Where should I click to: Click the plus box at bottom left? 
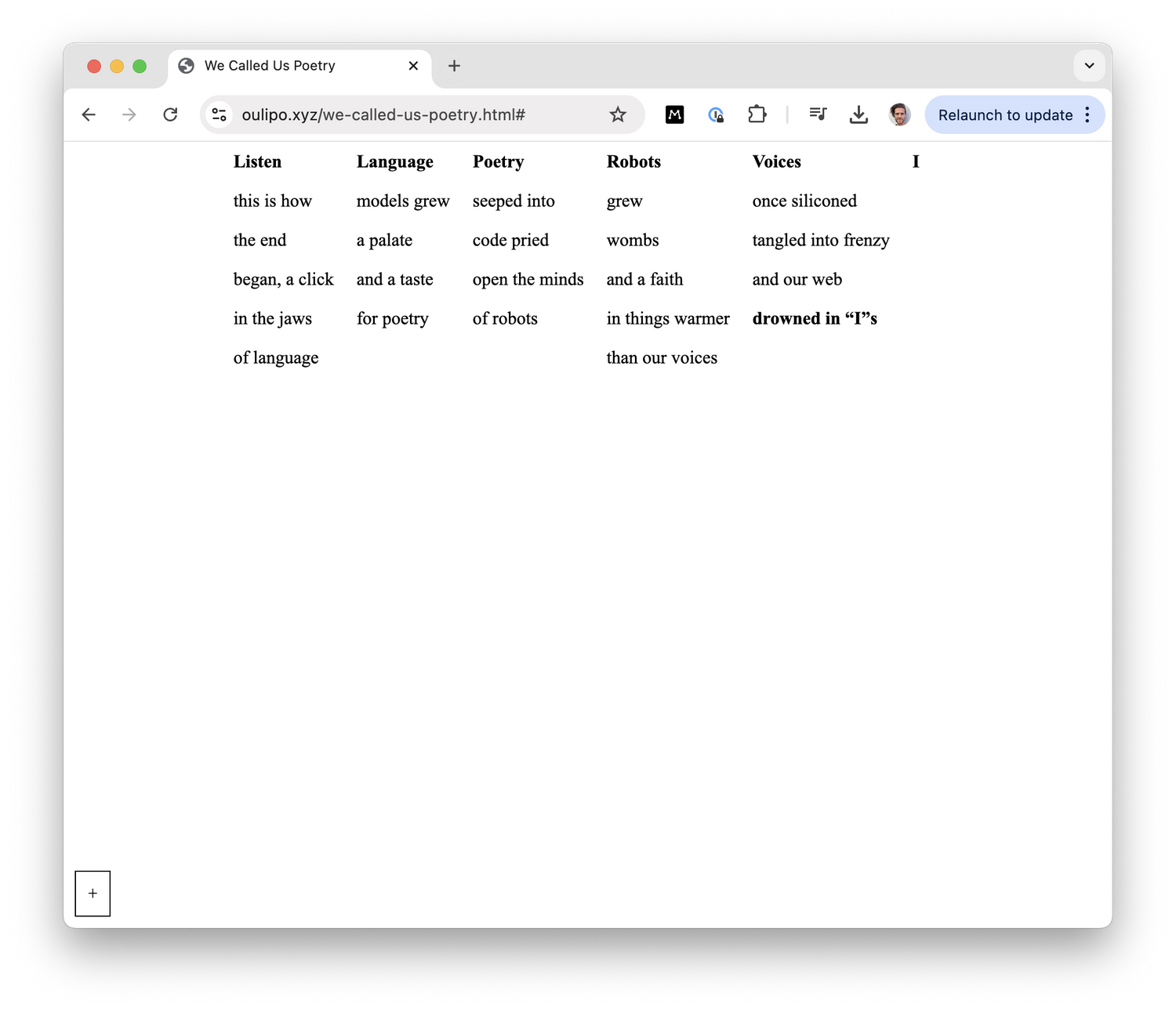pos(93,893)
